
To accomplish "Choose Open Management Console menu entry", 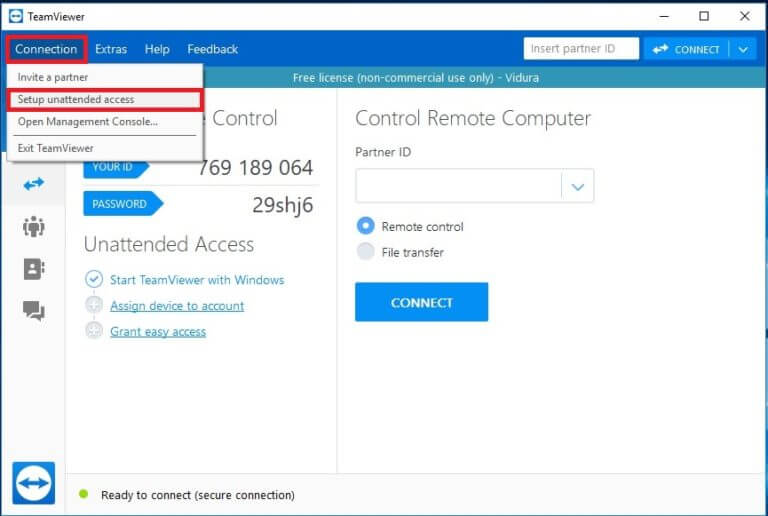I will click(105, 121).
